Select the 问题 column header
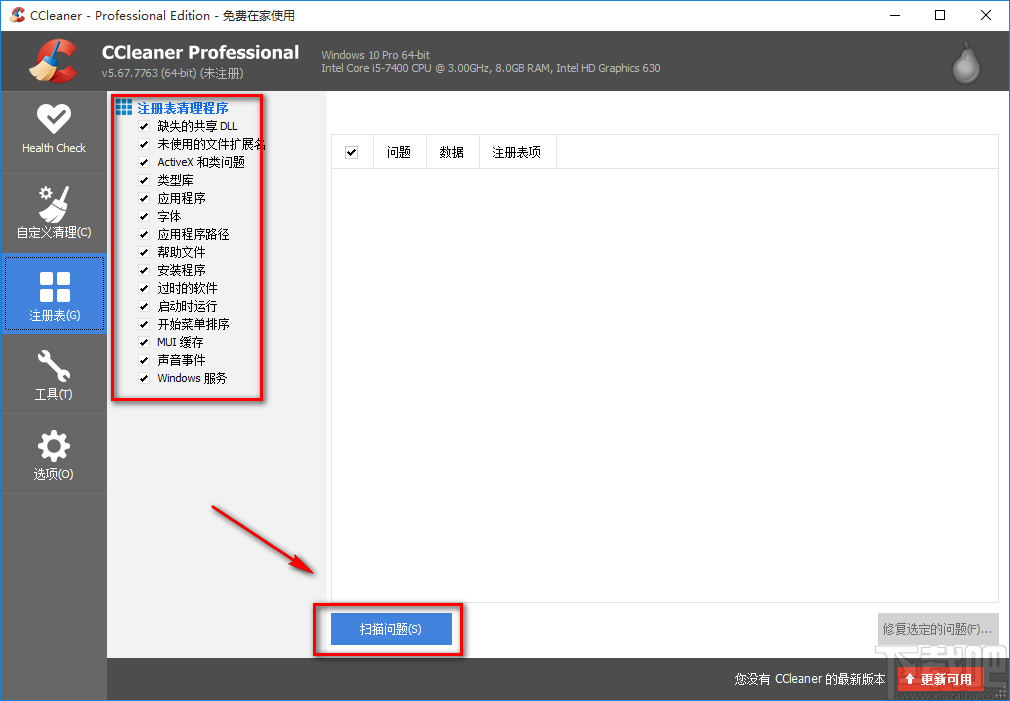Screen dimensions: 1010x701 click(399, 151)
